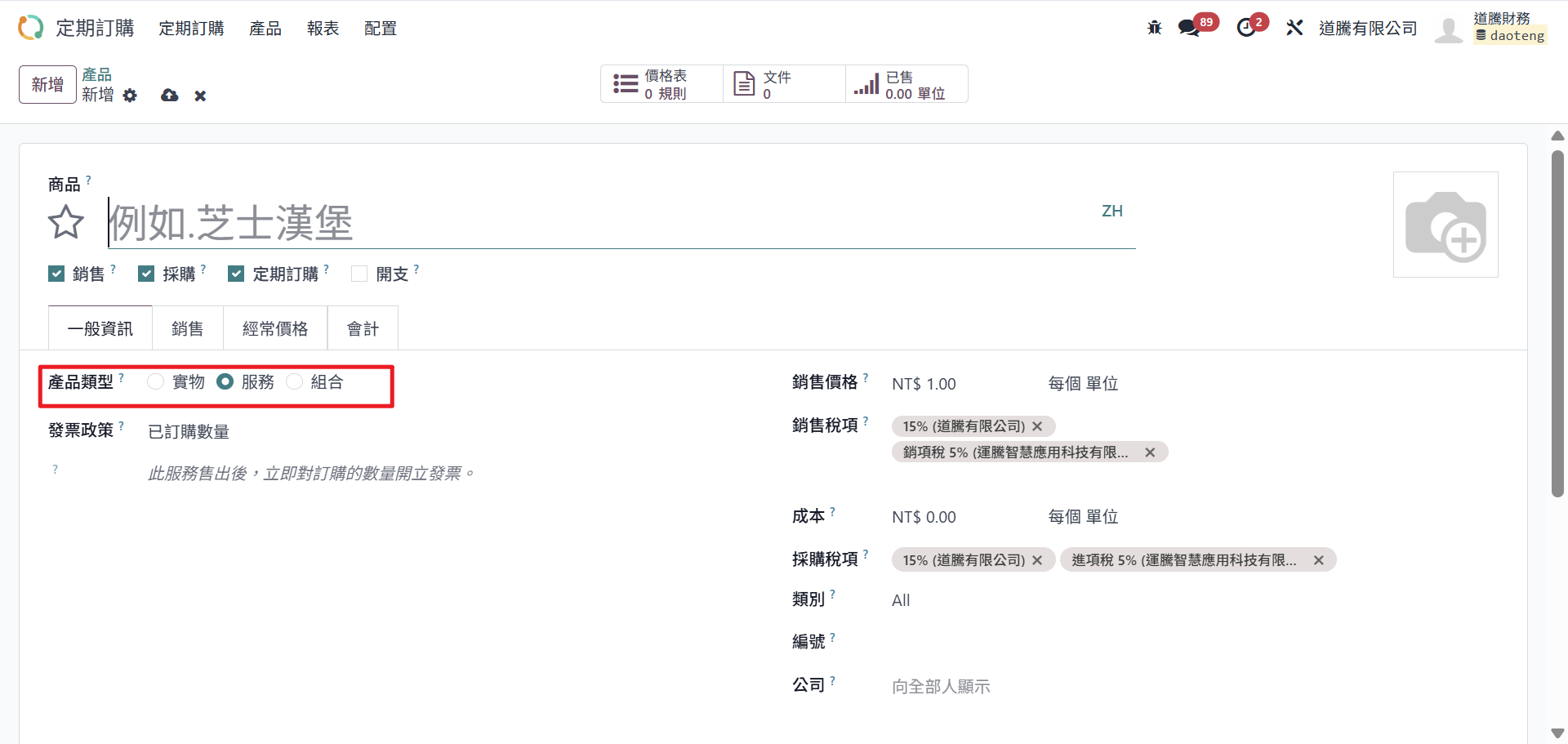Open the debug bug icon menu

tap(1154, 28)
